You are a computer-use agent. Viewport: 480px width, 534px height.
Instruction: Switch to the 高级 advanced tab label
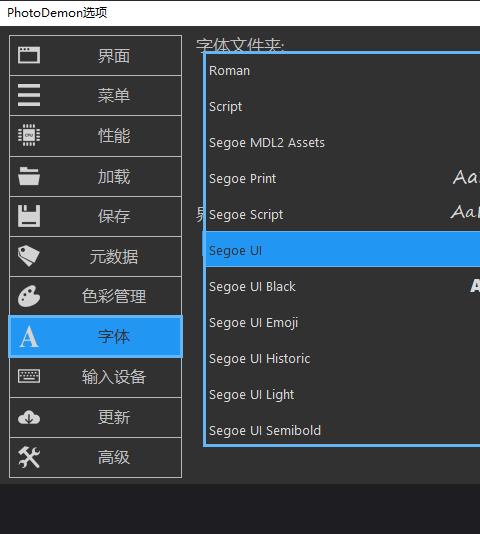(x=114, y=457)
